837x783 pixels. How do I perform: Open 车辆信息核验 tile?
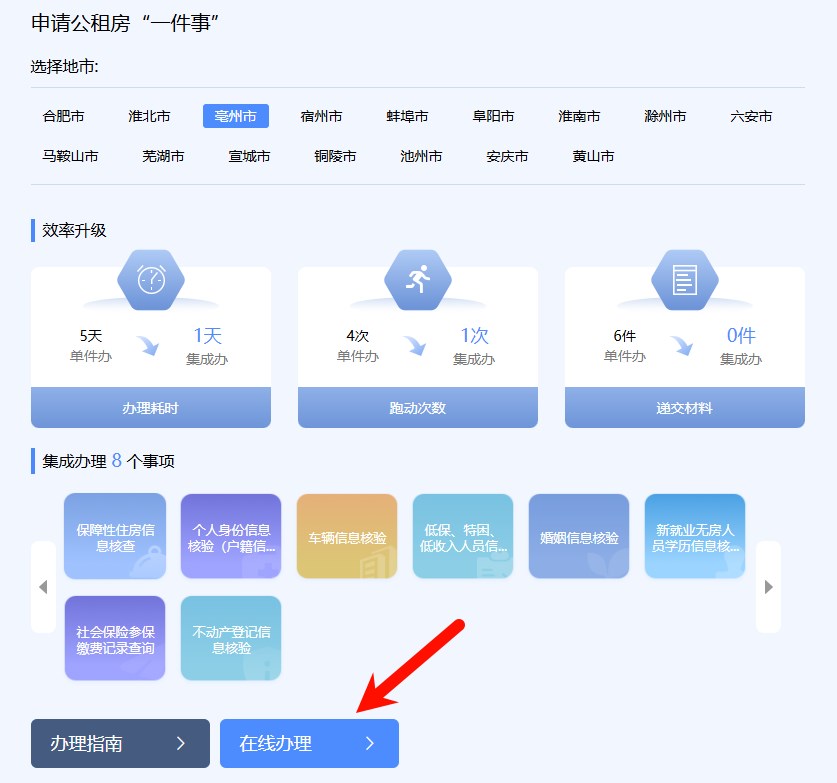347,537
